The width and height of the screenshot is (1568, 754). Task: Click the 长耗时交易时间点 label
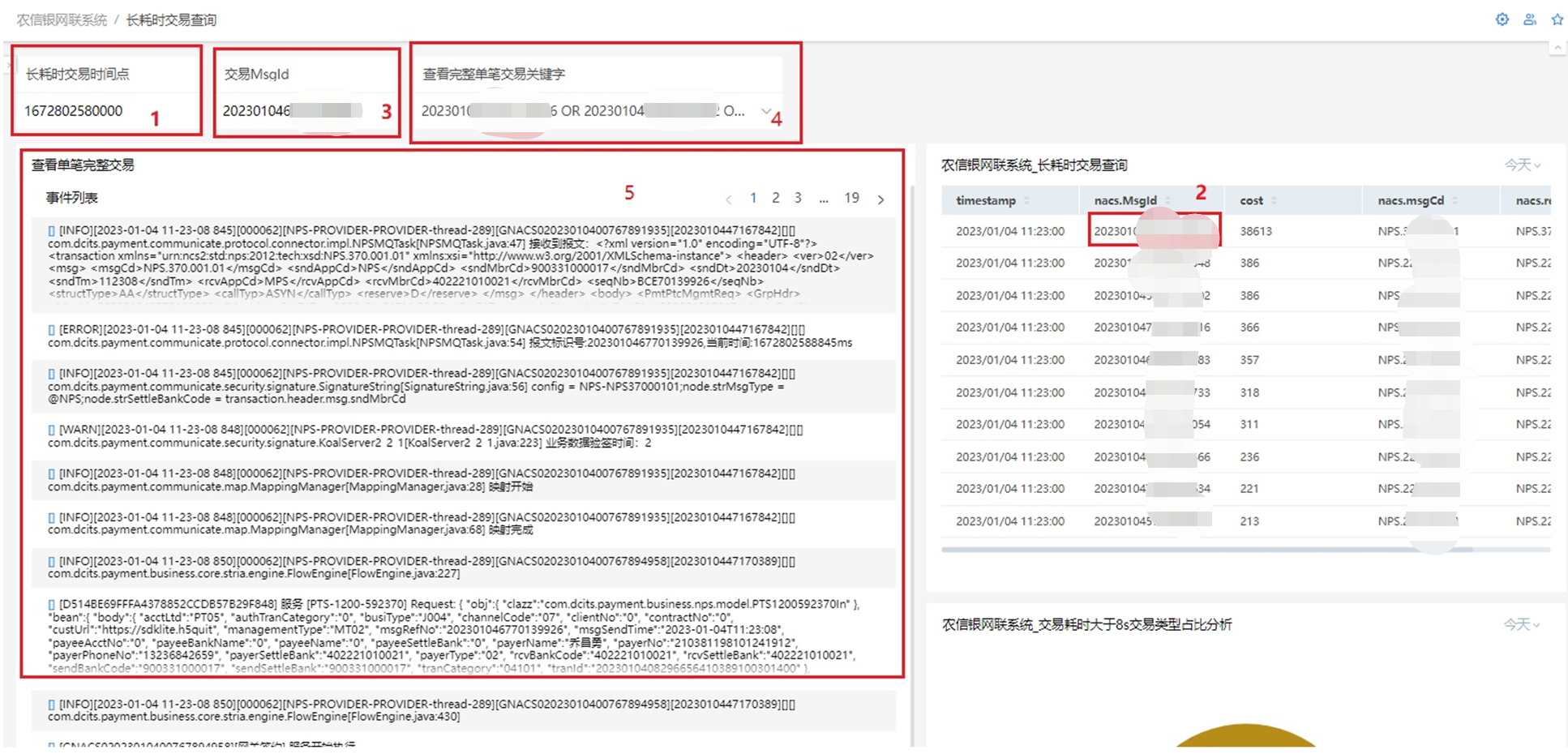(x=77, y=74)
